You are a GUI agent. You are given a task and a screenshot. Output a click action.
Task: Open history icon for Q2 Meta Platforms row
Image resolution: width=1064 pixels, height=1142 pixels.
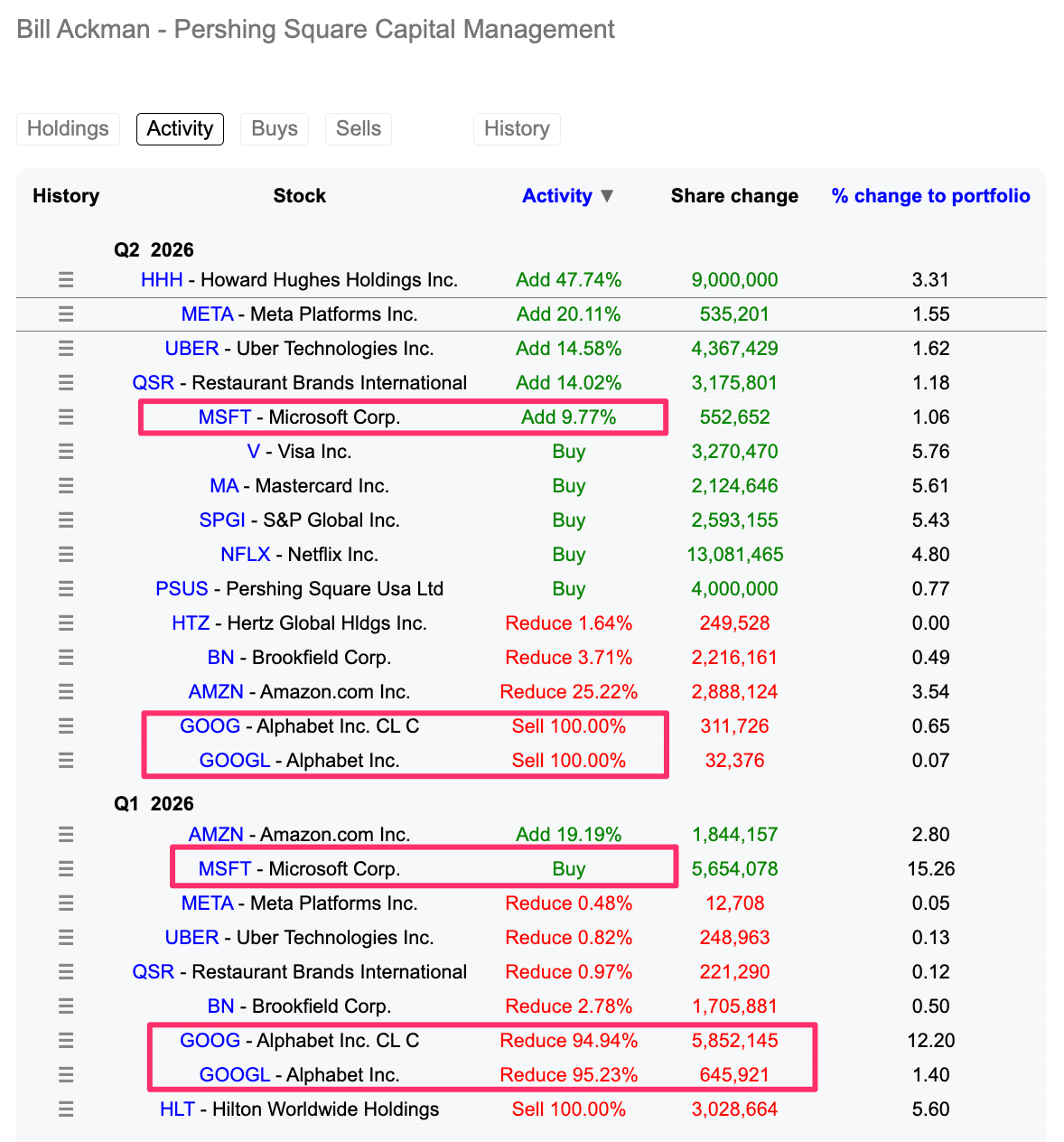click(x=66, y=314)
